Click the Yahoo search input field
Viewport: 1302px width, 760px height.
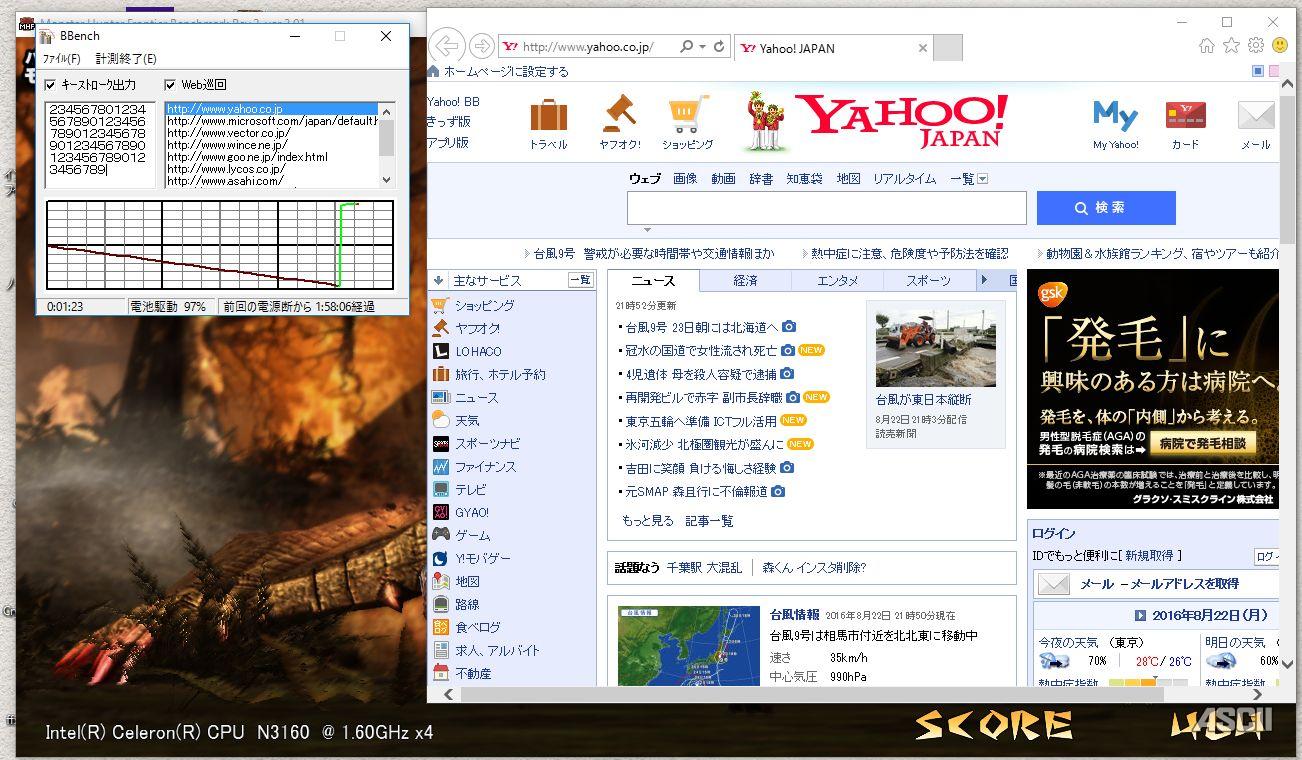827,208
